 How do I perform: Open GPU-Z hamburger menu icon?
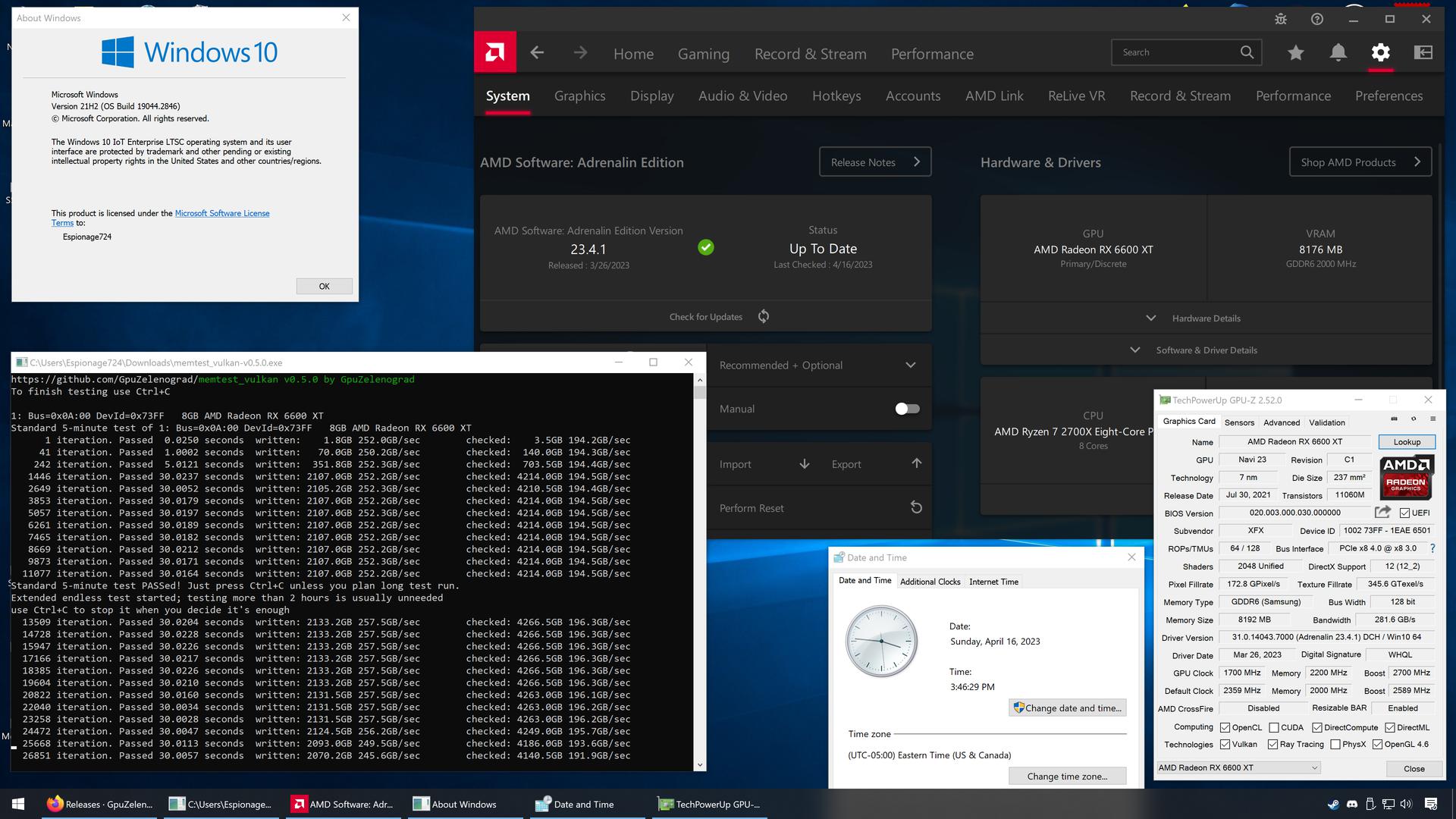tap(1432, 419)
